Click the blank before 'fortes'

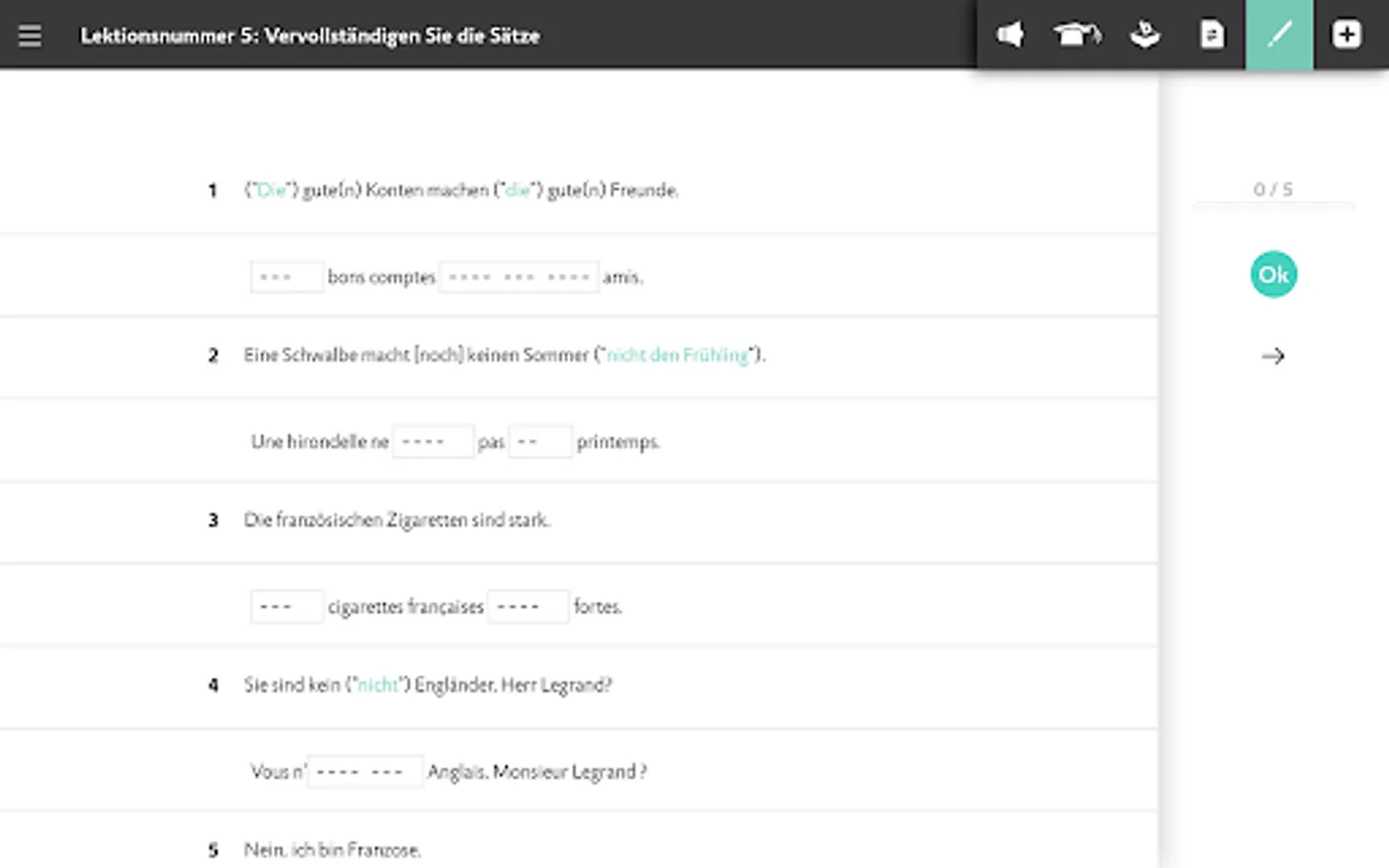528,607
